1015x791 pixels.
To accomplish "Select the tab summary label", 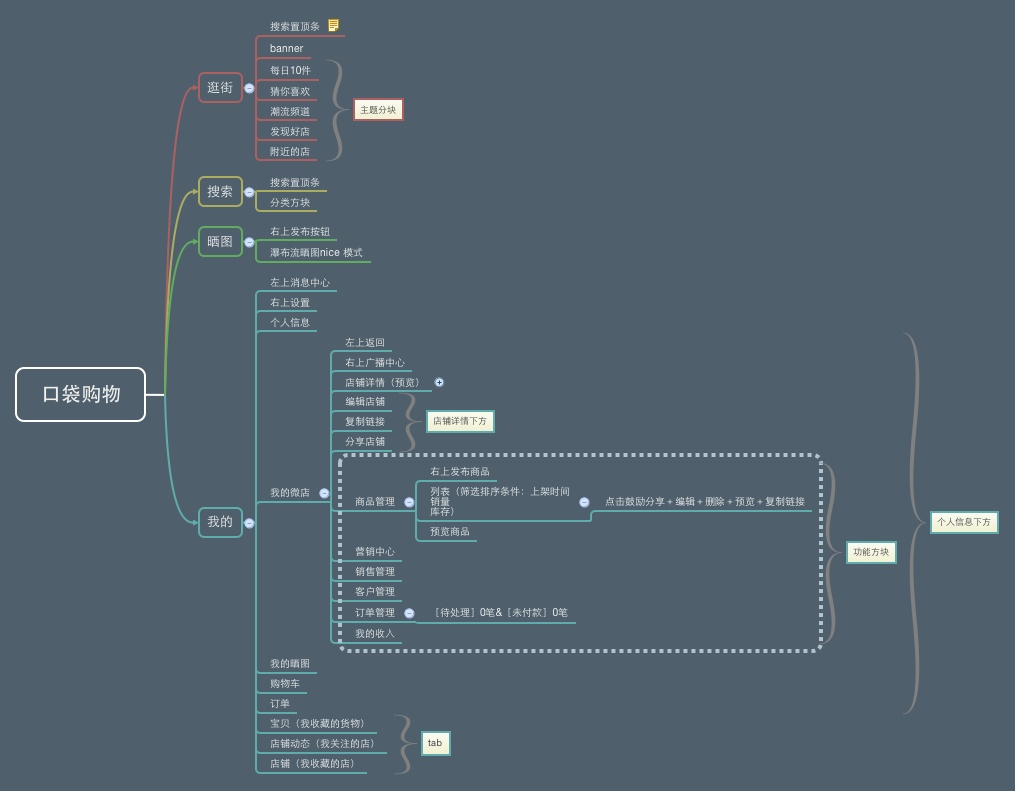I will (435, 743).
